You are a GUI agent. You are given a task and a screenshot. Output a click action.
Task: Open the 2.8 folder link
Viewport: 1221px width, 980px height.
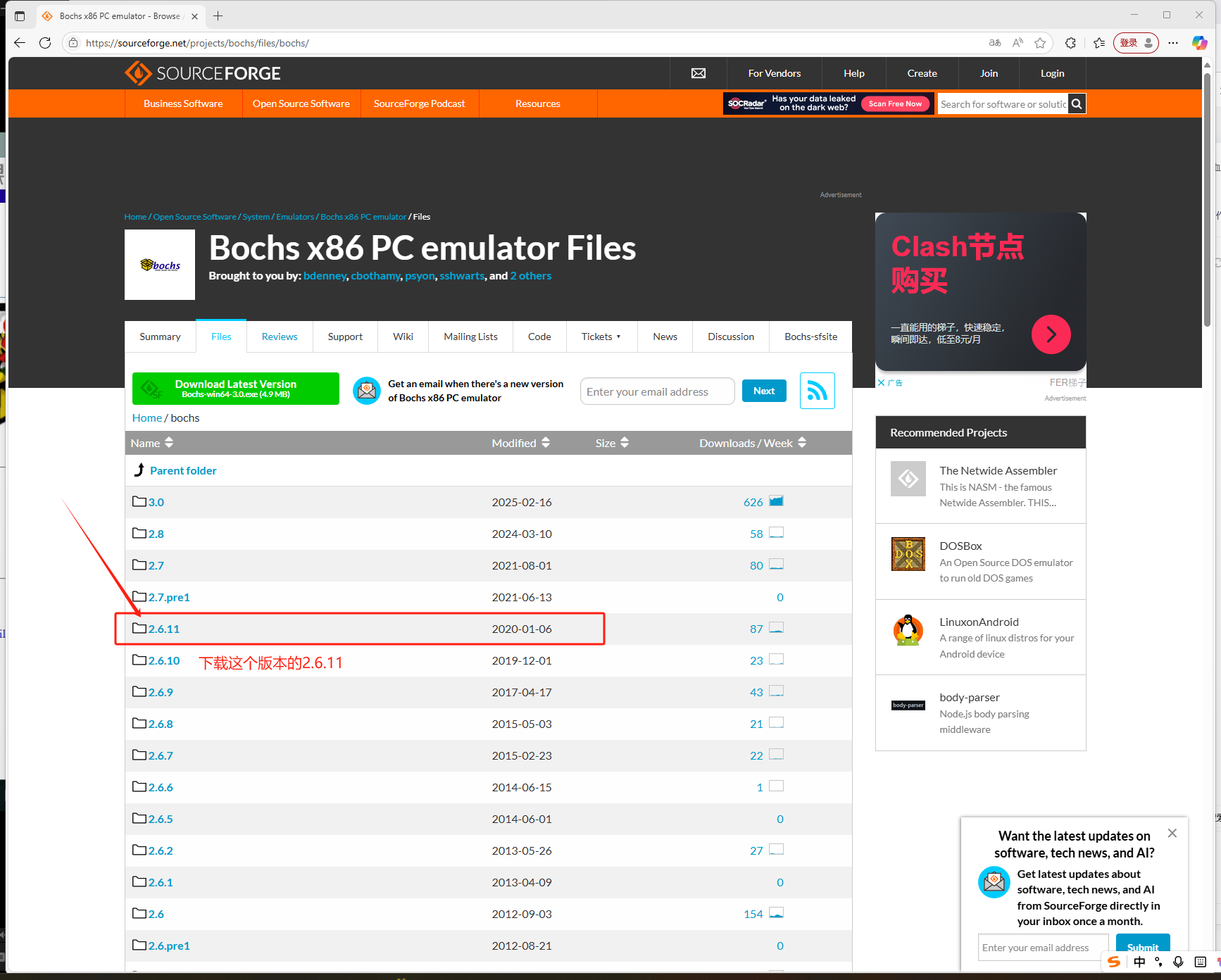156,534
